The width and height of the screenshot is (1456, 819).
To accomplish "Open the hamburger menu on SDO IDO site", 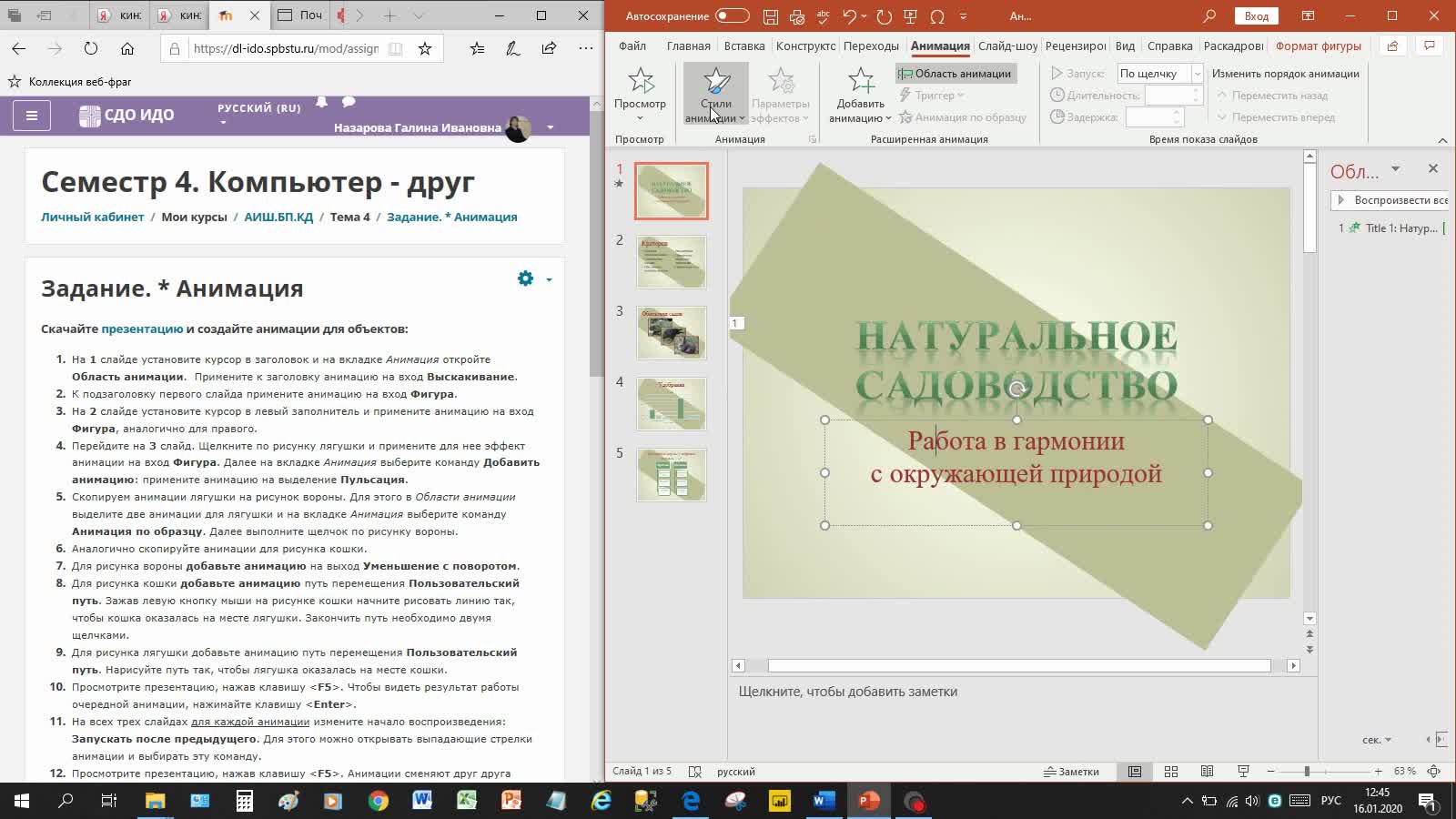I will click(32, 116).
